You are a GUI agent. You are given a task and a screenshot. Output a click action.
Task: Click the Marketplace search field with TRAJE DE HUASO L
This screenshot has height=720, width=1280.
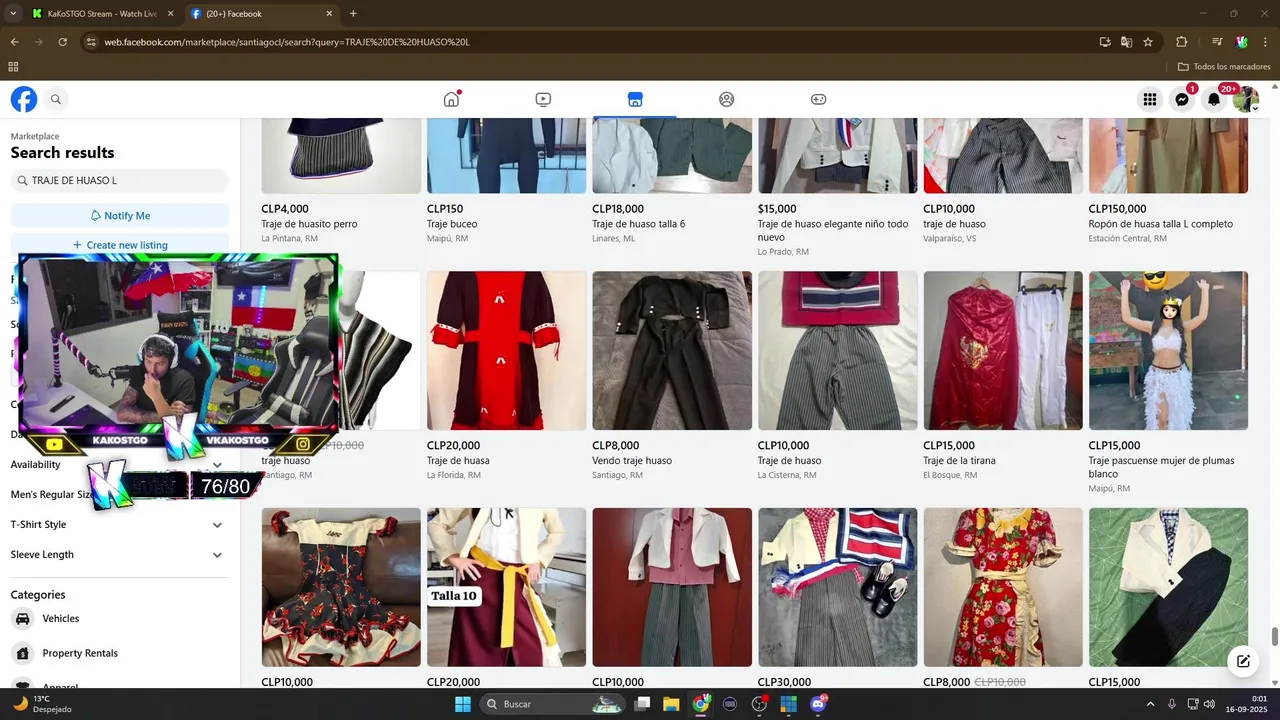click(x=120, y=181)
